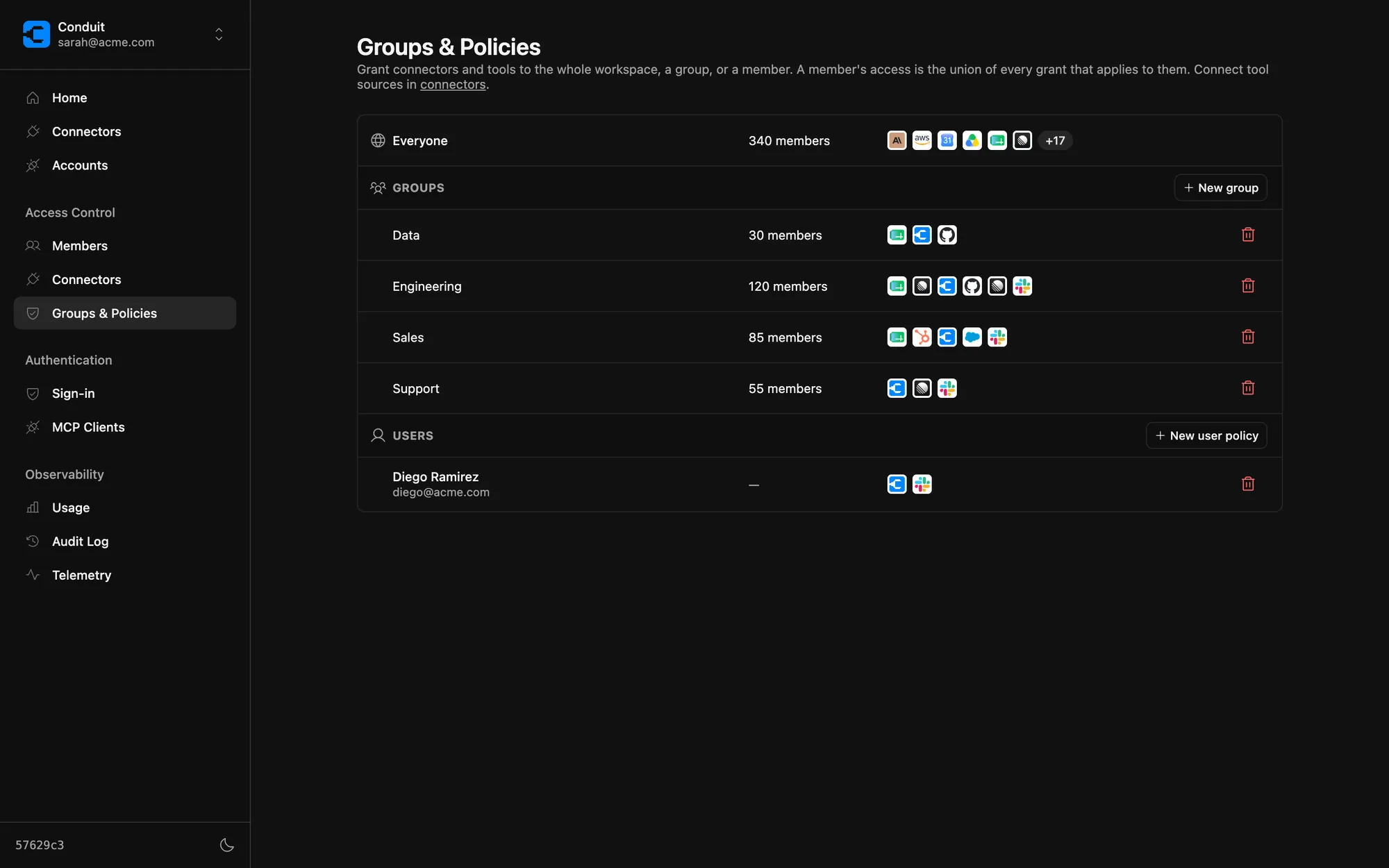Open the Support group row

pyautogui.click(x=820, y=388)
